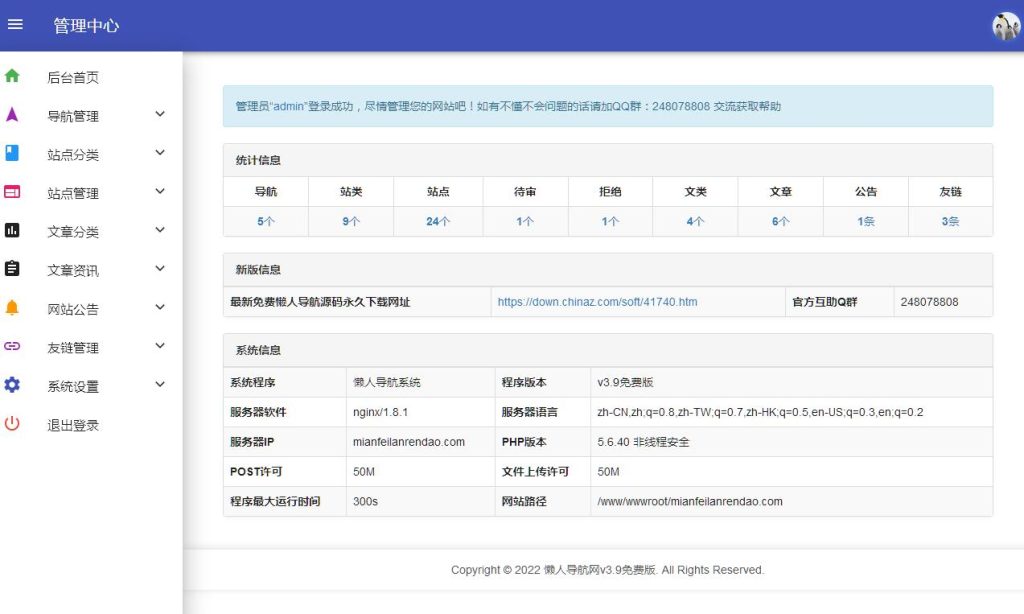Select the 文章分类 bar chart icon

(11, 230)
